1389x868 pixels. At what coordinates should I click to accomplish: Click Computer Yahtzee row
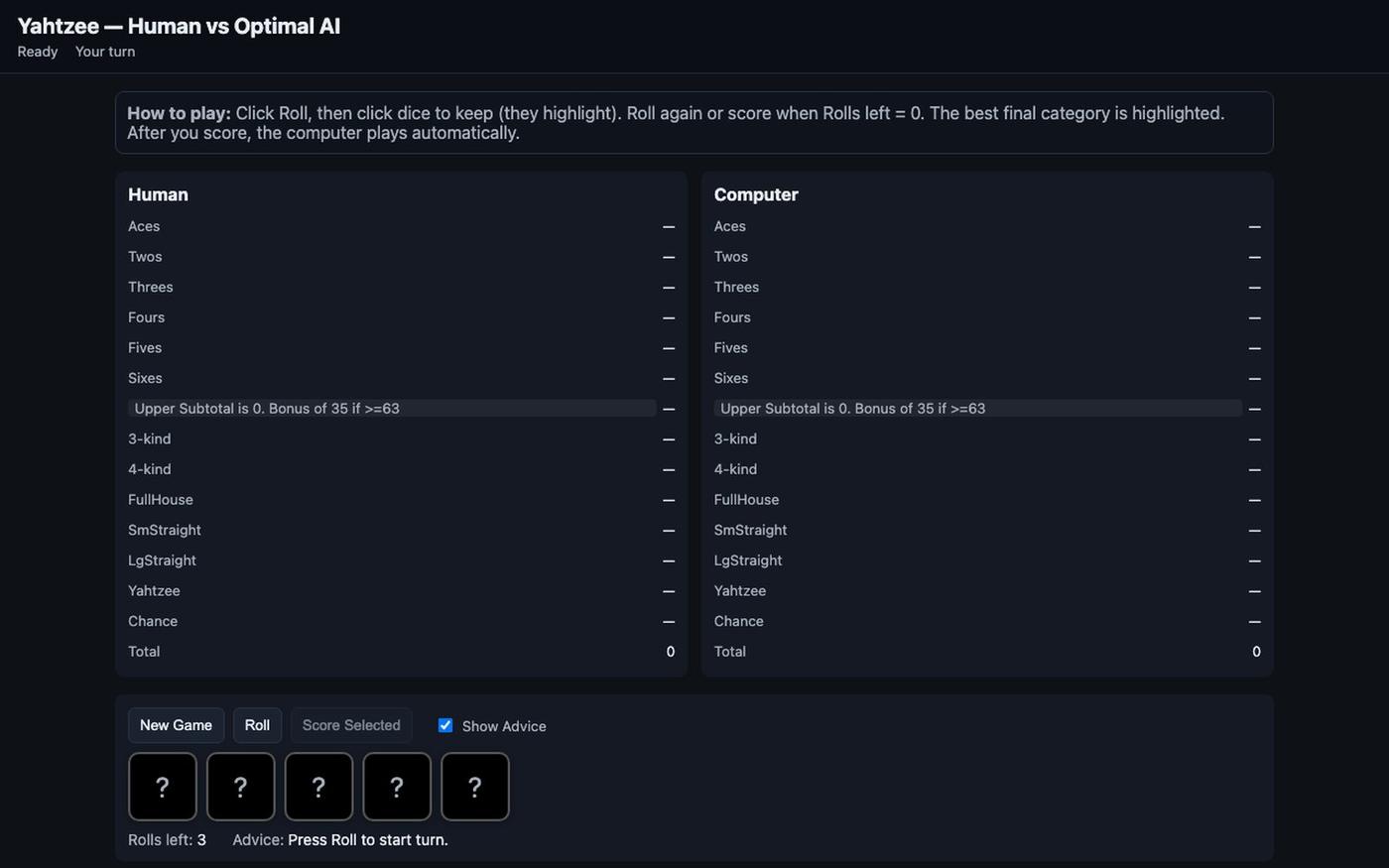tap(987, 591)
